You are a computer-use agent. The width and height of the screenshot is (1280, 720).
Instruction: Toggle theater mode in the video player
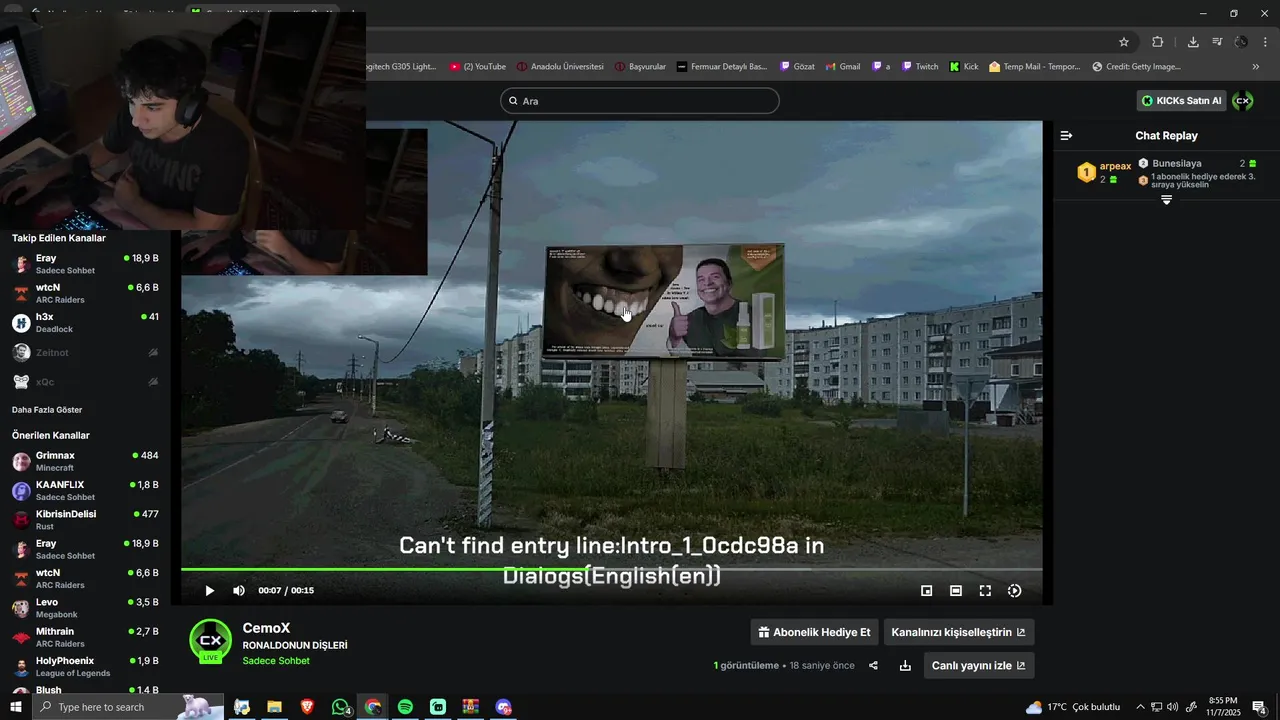point(955,591)
